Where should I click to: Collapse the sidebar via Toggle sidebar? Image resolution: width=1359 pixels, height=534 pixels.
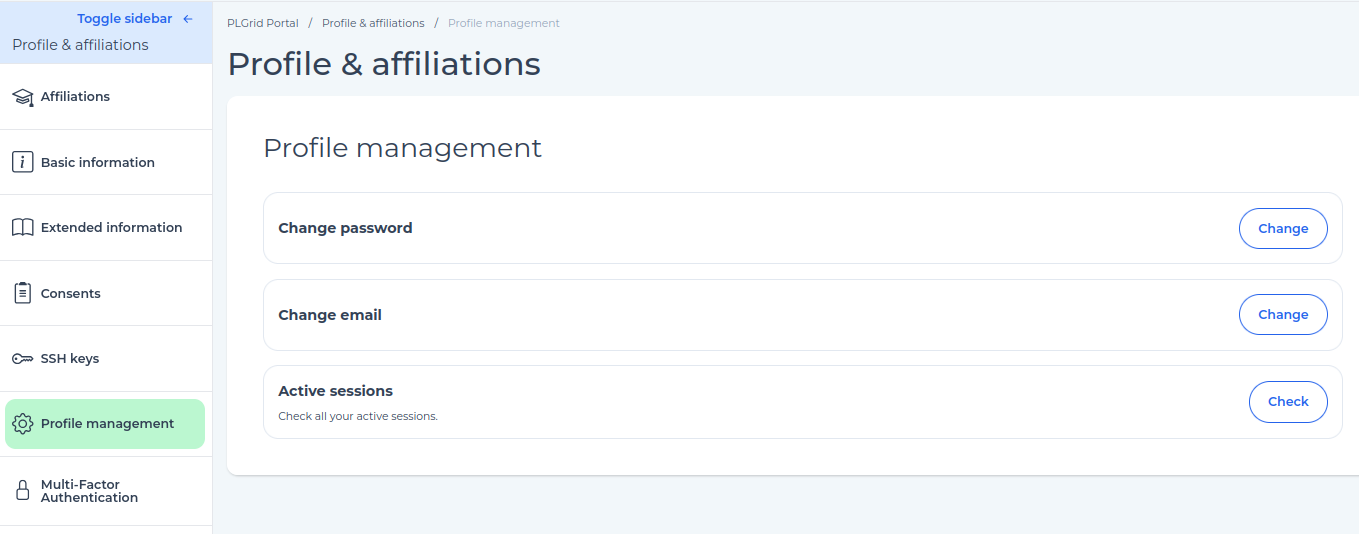[135, 19]
